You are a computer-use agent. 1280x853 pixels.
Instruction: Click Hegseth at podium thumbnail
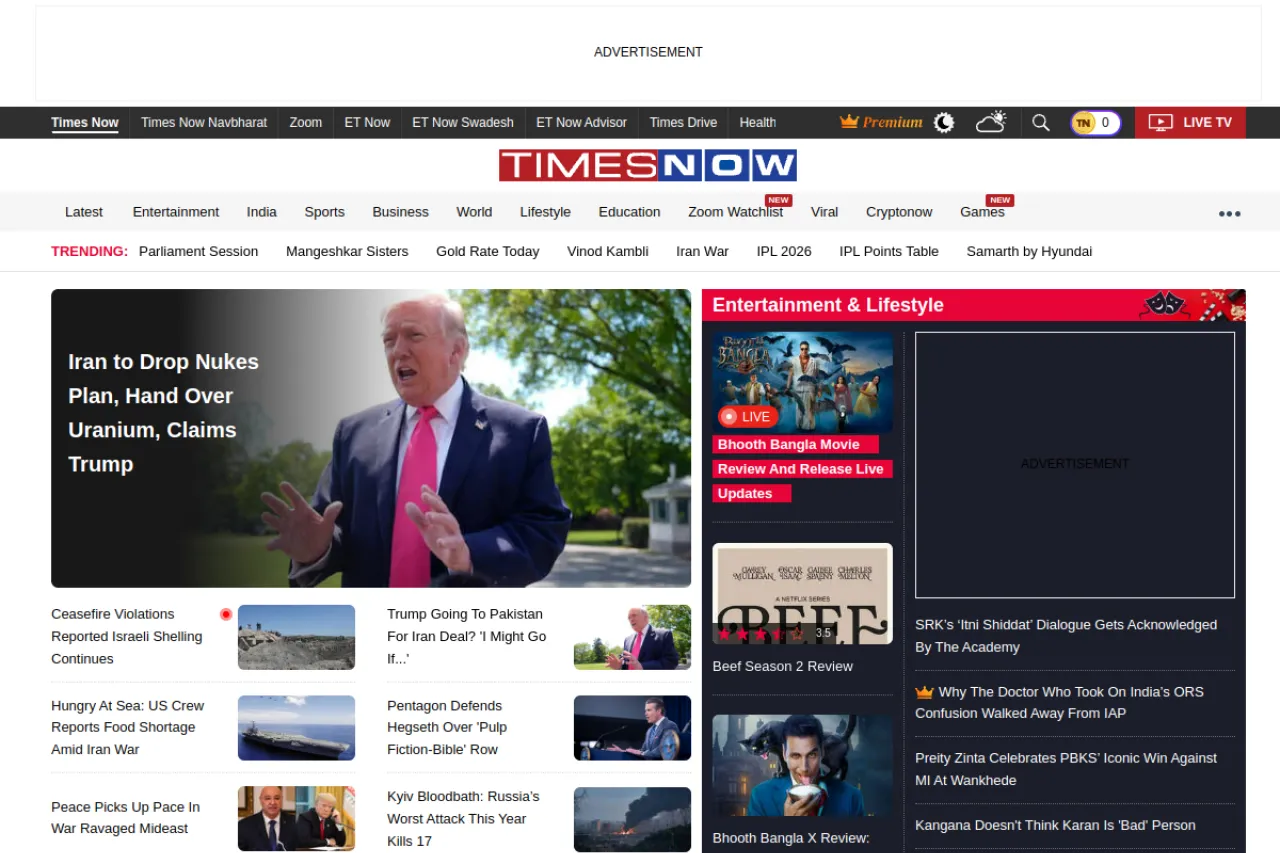pyautogui.click(x=632, y=728)
